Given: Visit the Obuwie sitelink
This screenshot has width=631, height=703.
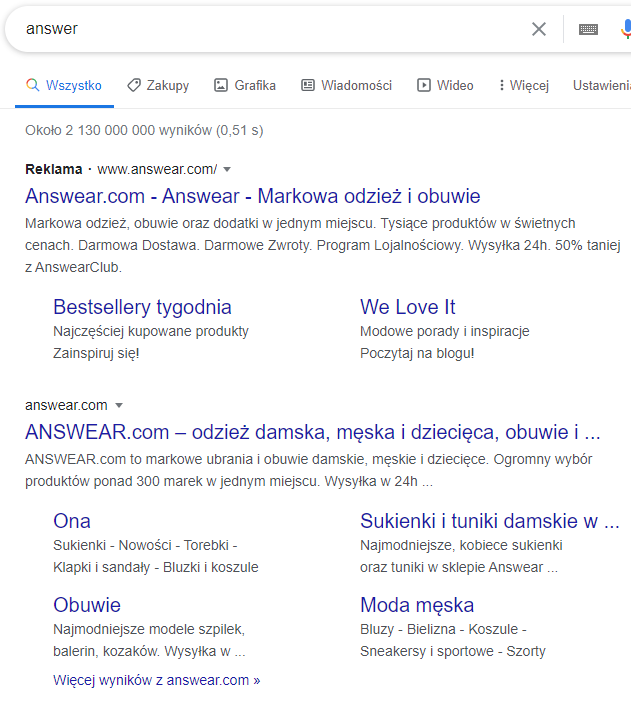Looking at the screenshot, I should click(x=86, y=605).
